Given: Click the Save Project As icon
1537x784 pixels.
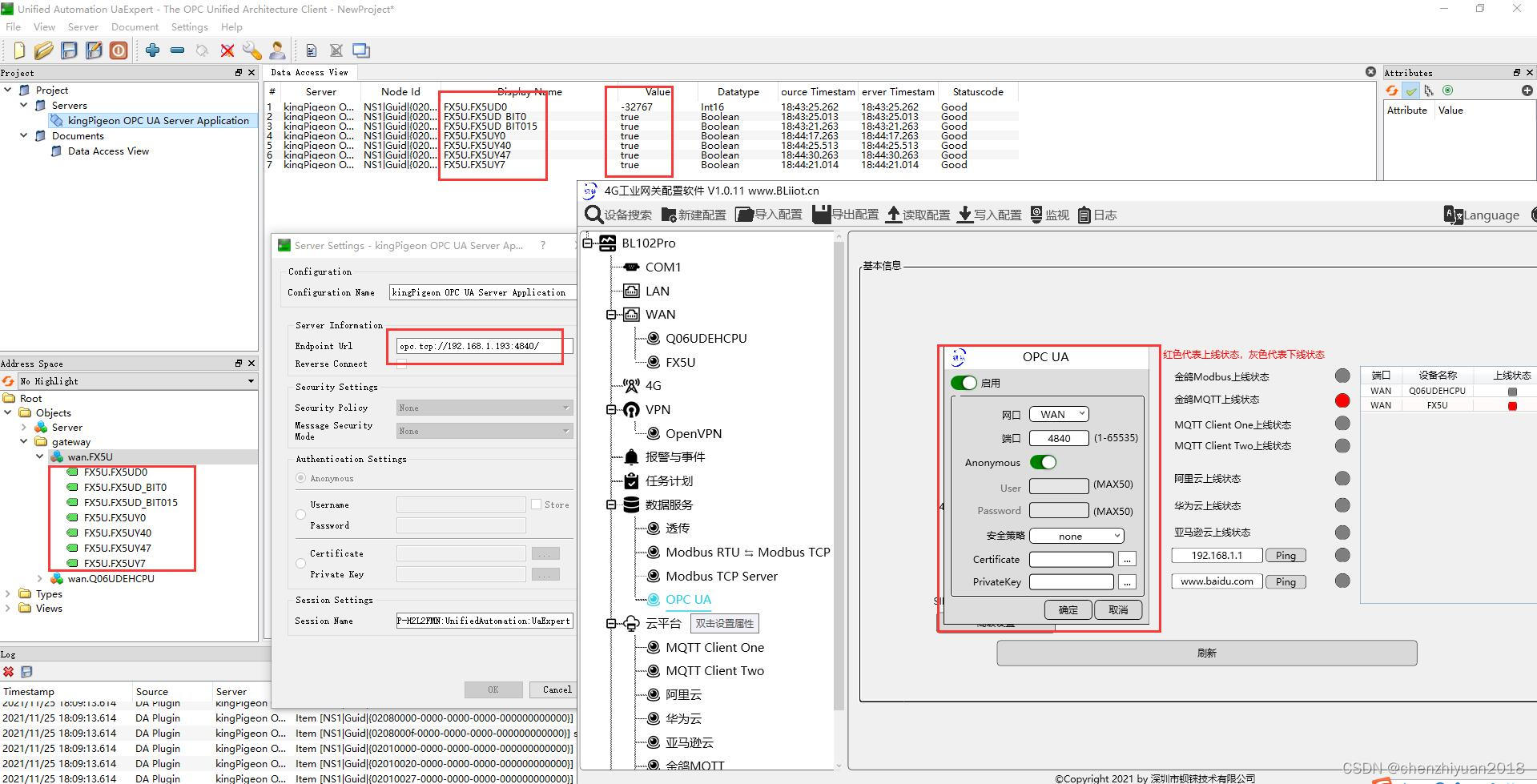Looking at the screenshot, I should pyautogui.click(x=94, y=50).
